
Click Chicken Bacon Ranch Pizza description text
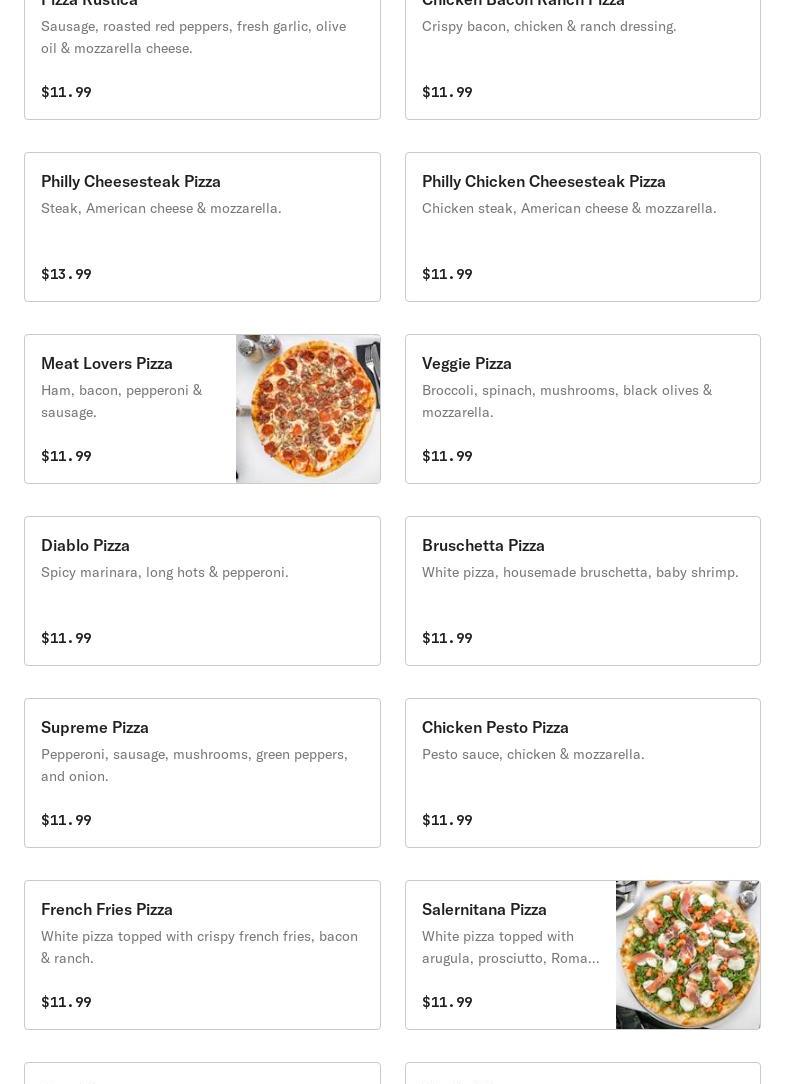[549, 26]
